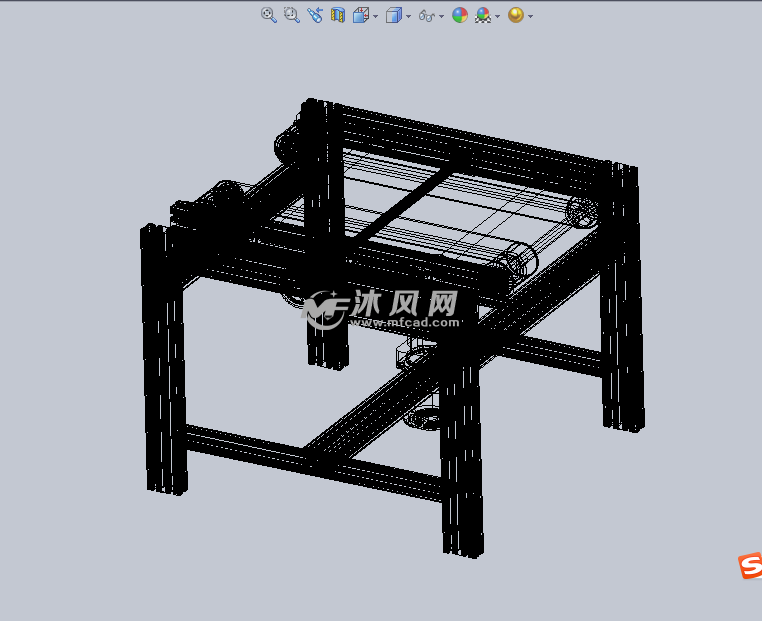Click the Display Style cube icon
The image size is (762, 621).
pyautogui.click(x=394, y=15)
